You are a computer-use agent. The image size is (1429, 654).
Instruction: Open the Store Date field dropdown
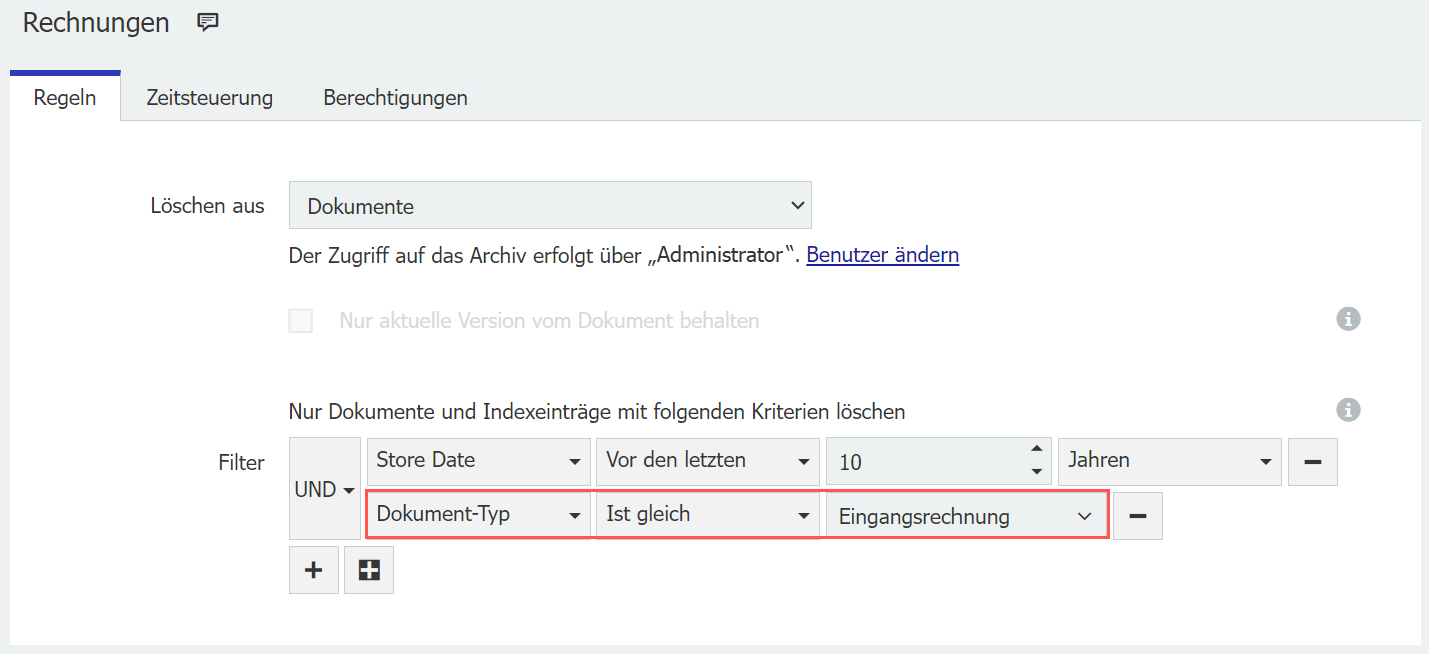[x=478, y=461]
